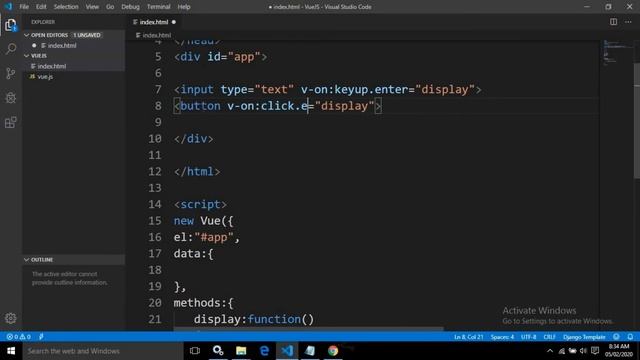Open the editor More Actions ellipsis
Screen dimensions: 640x360
coord(628,22)
